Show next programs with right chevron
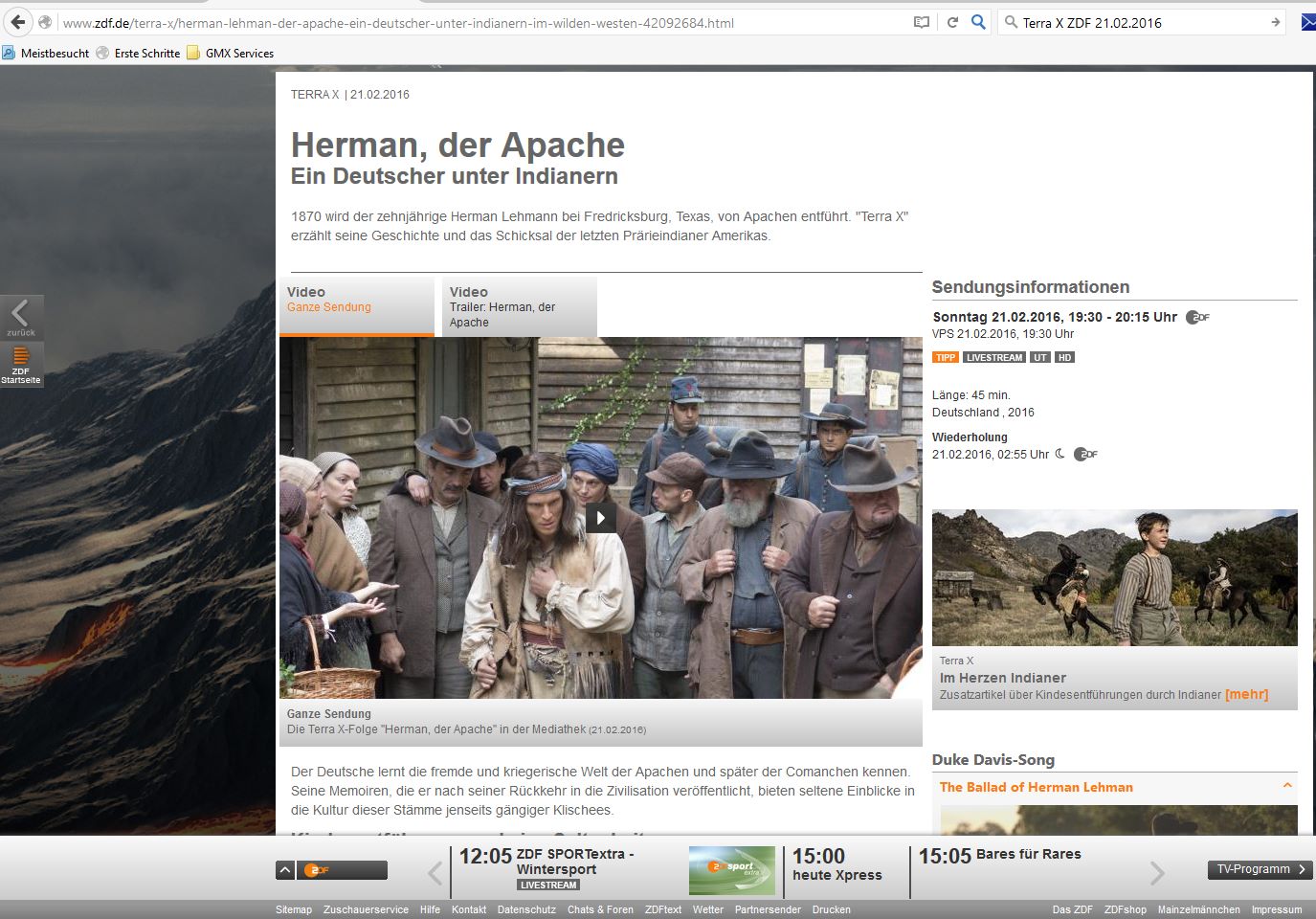Image resolution: width=1316 pixels, height=919 pixels. [x=1157, y=872]
